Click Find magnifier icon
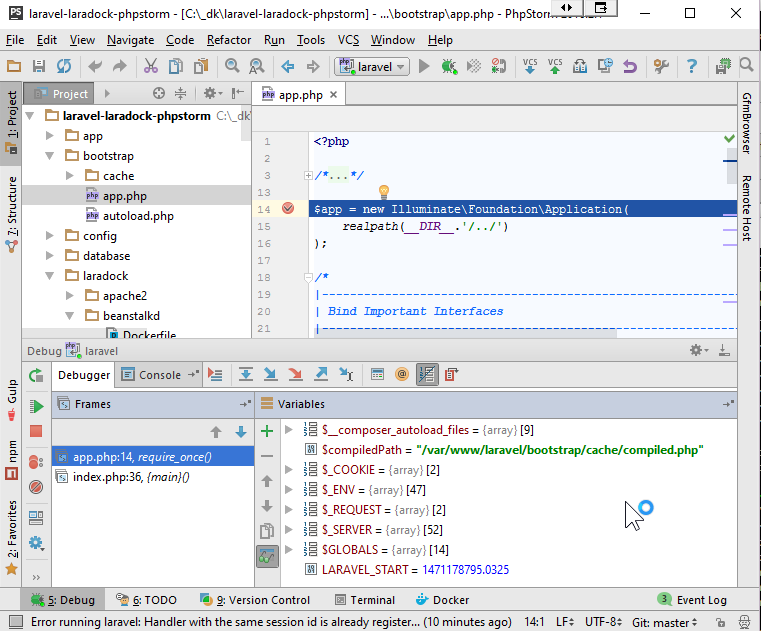The image size is (761, 631). click(x=232, y=66)
